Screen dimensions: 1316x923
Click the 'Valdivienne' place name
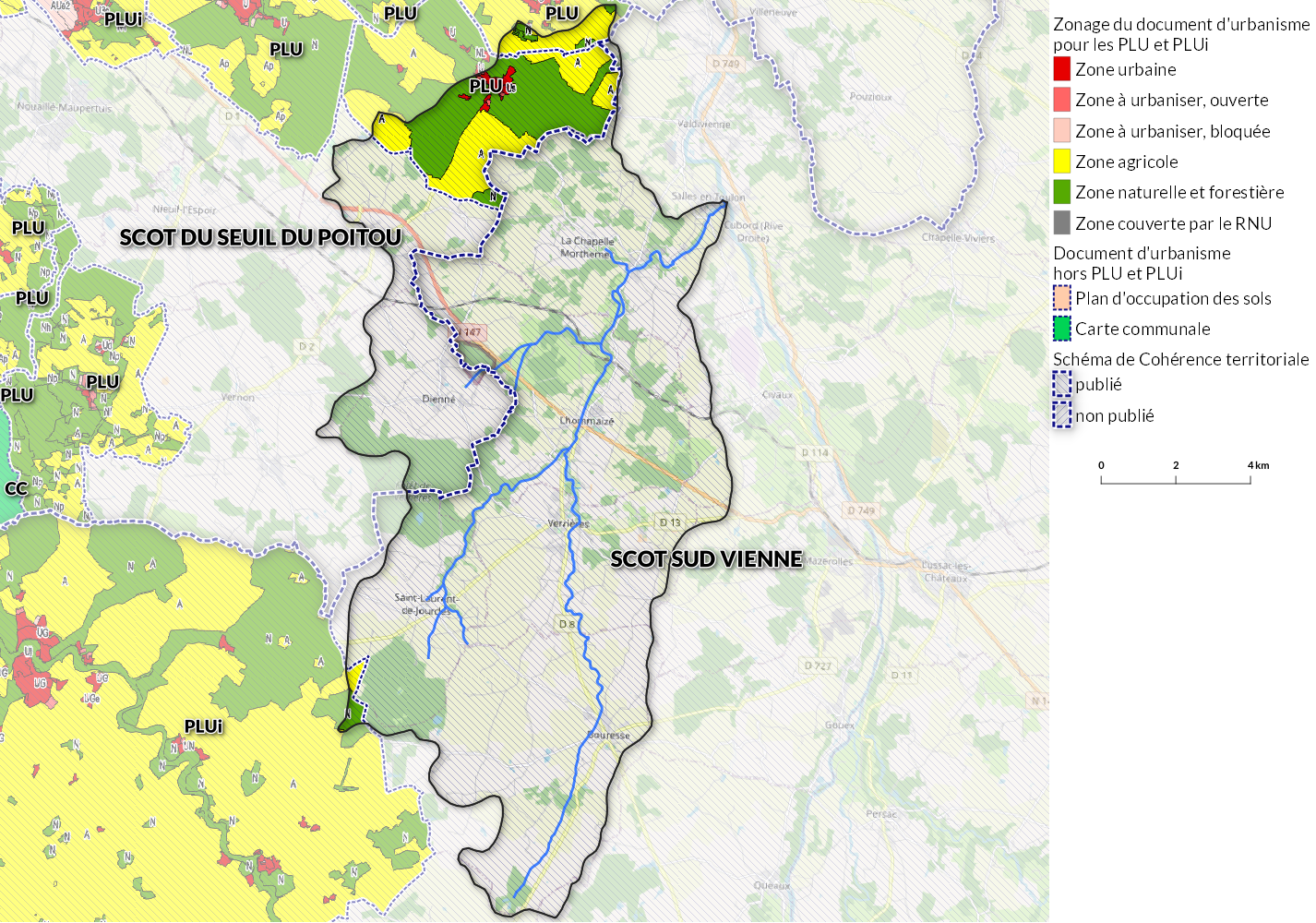[x=704, y=124]
